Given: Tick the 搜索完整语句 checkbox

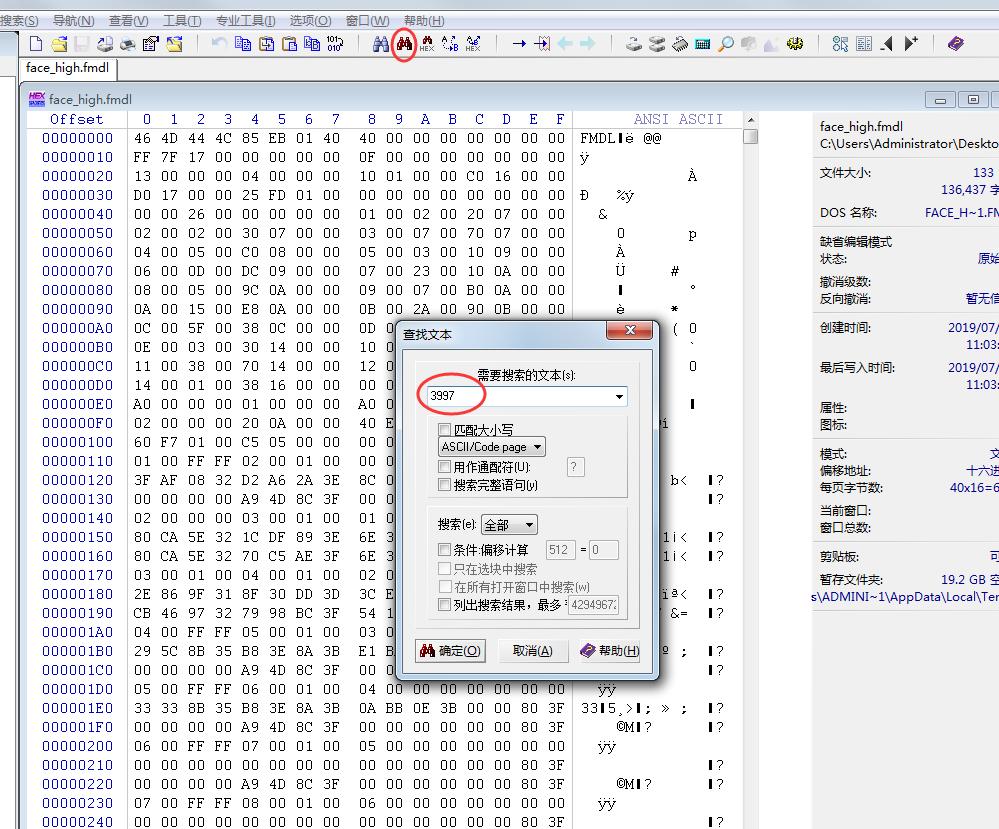Looking at the screenshot, I should tap(445, 485).
